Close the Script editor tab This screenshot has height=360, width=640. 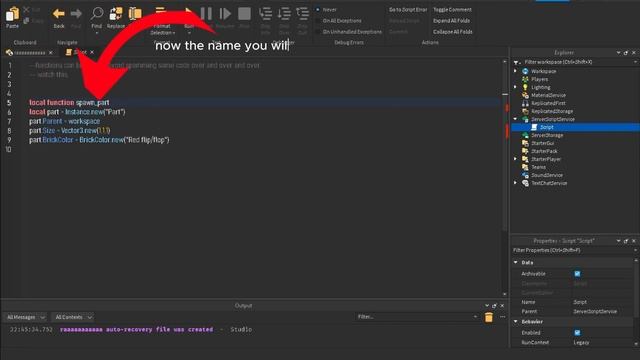point(92,52)
